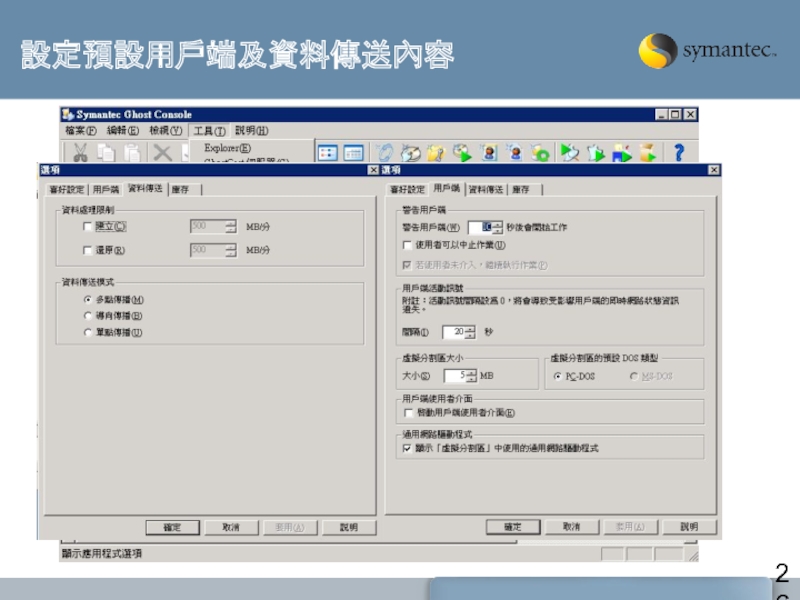
Task: Click active 資料傳送 tab in the data-transfer dialog
Action: tap(145, 189)
